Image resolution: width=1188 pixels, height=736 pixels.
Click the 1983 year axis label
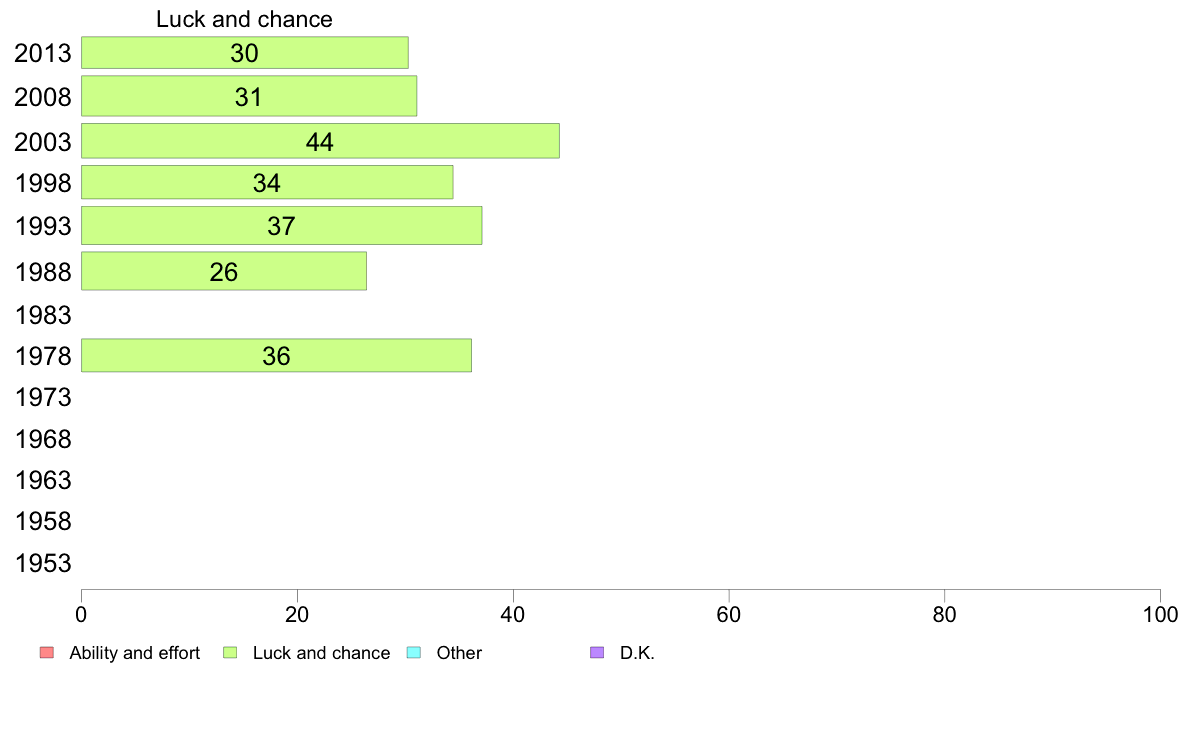43,315
